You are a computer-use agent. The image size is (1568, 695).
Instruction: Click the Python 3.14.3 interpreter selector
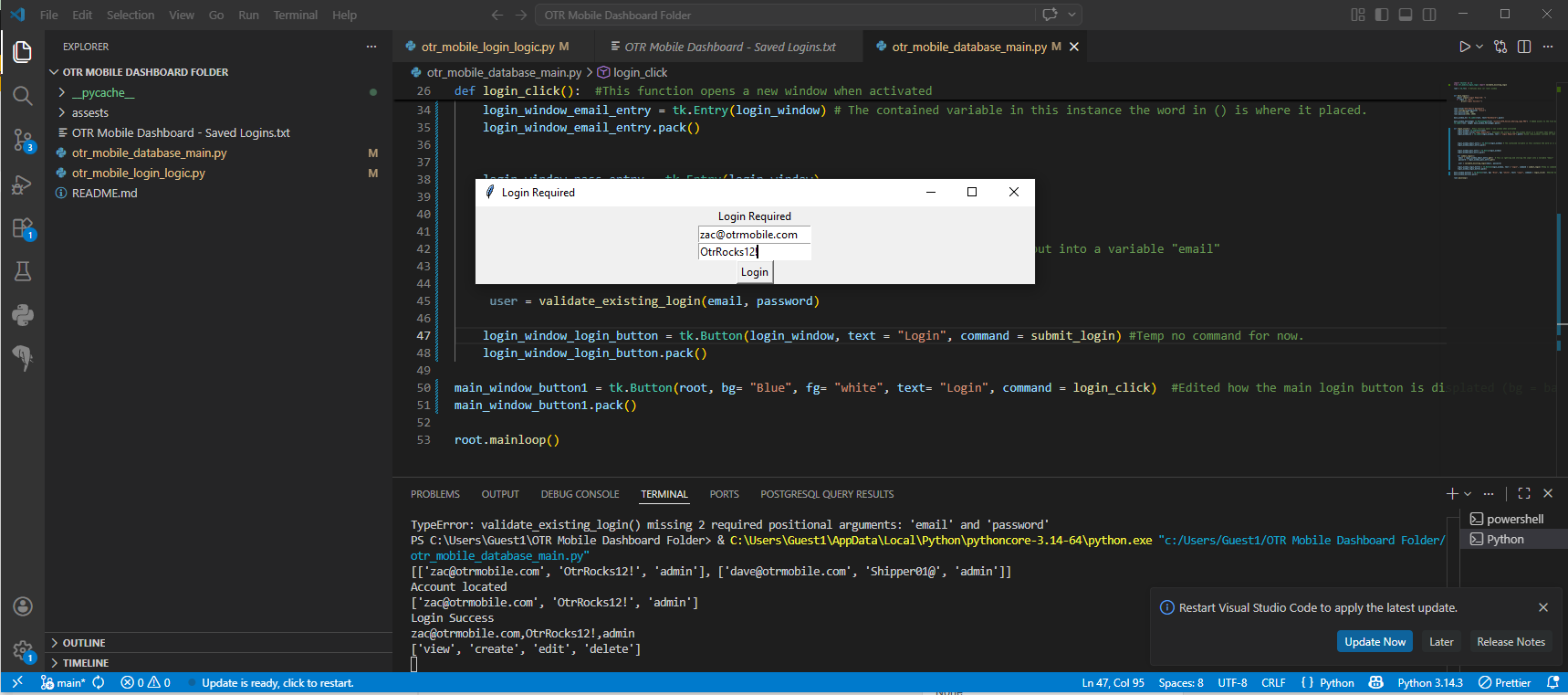pyautogui.click(x=1429, y=683)
